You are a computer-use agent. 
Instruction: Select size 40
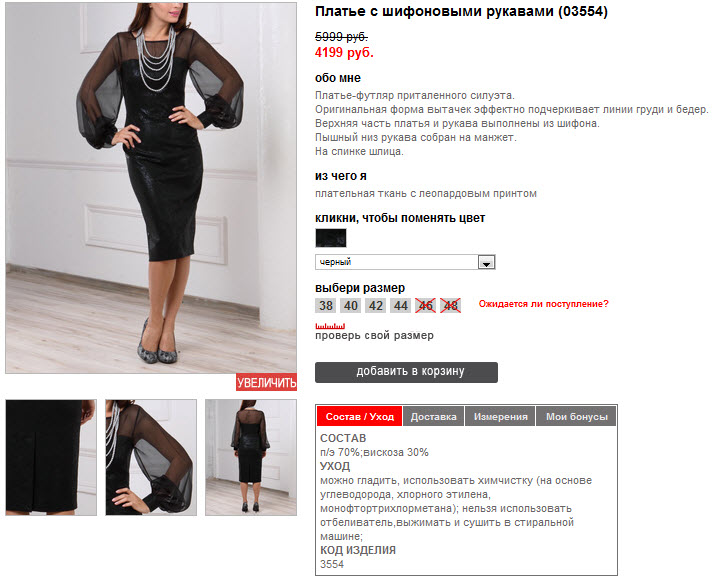[x=351, y=306]
